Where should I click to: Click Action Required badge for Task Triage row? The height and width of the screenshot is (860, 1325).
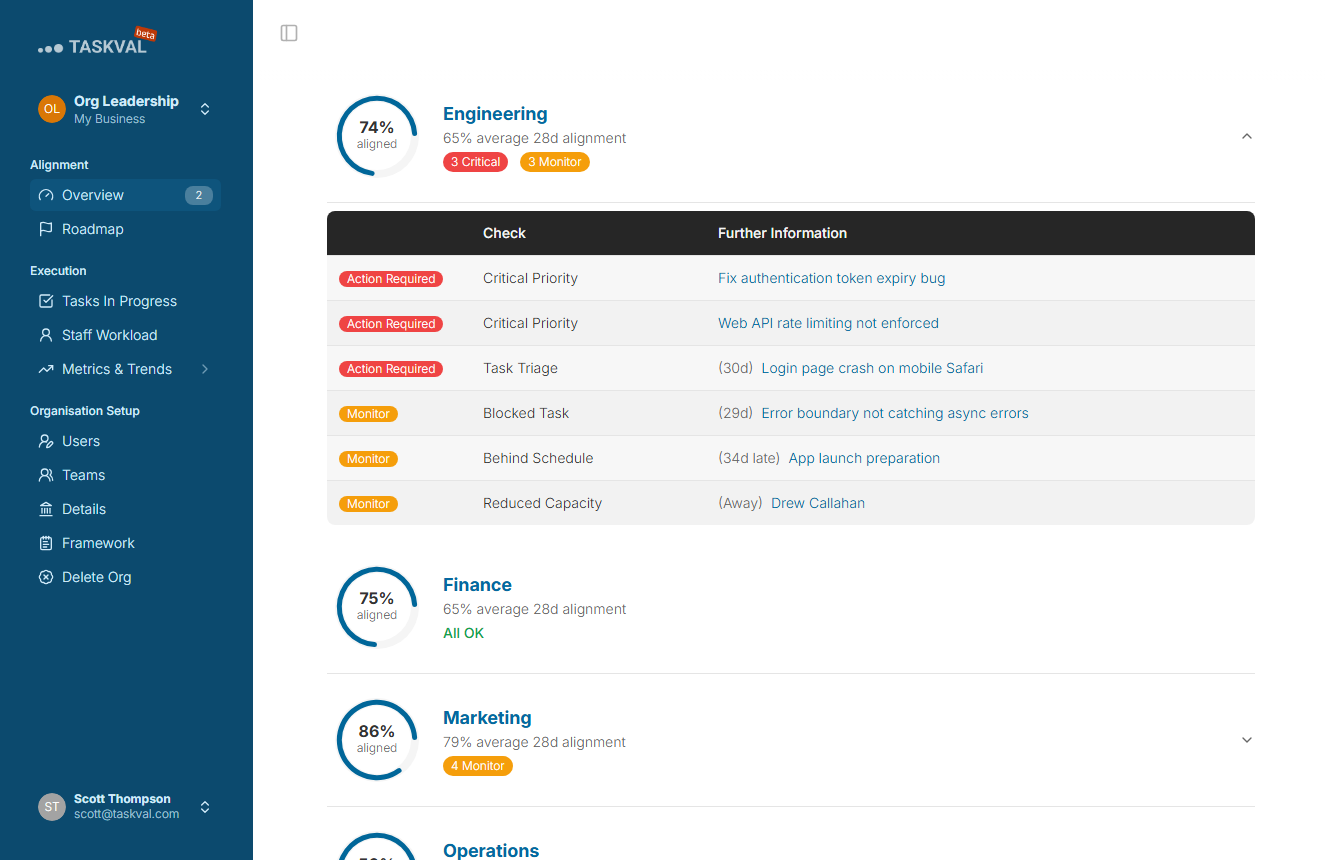pyautogui.click(x=391, y=369)
